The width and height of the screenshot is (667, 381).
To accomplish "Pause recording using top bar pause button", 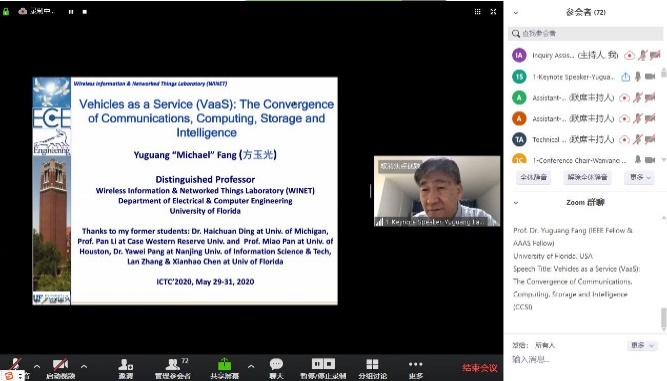I will 71,12.
